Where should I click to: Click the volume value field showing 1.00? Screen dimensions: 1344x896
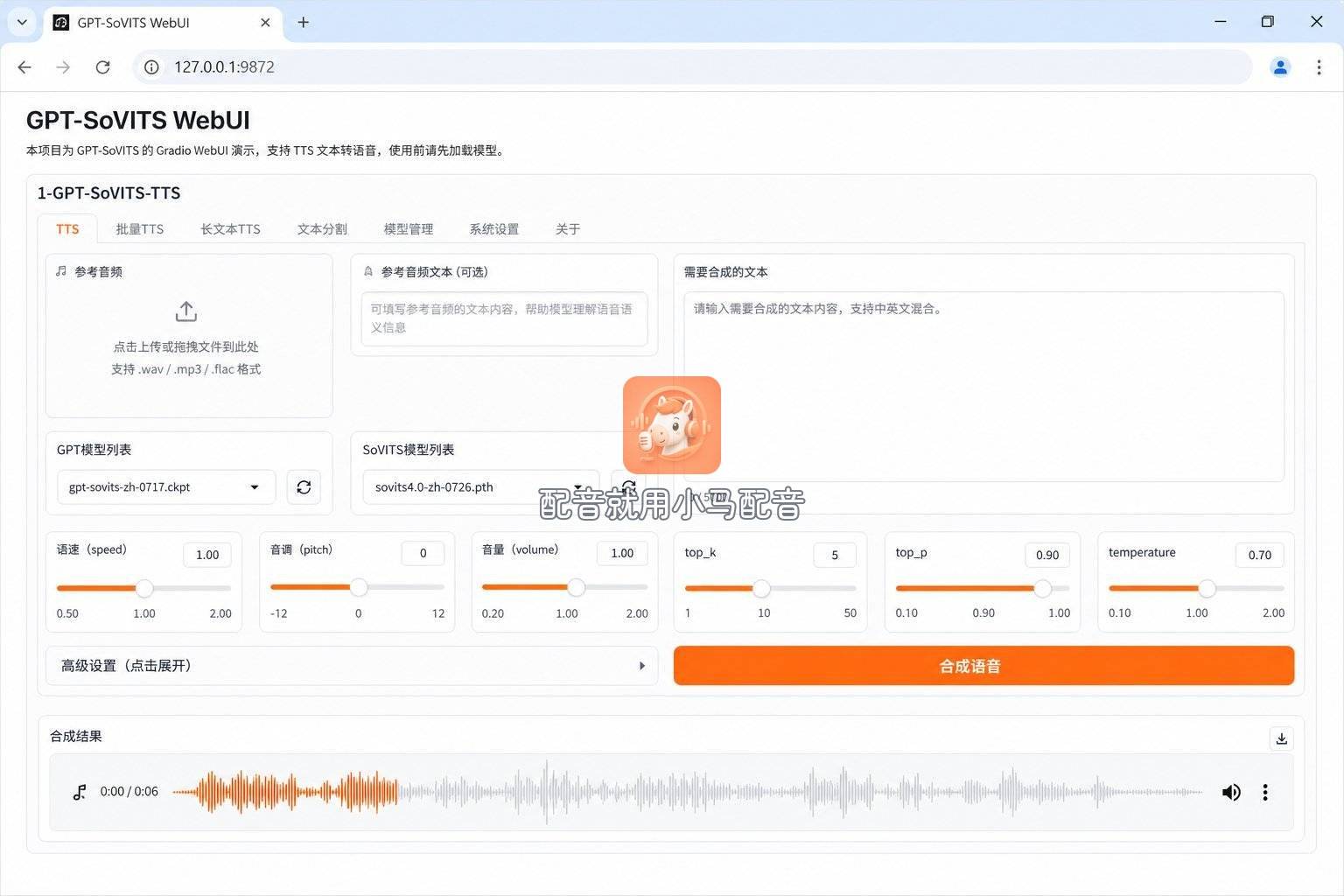622,553
